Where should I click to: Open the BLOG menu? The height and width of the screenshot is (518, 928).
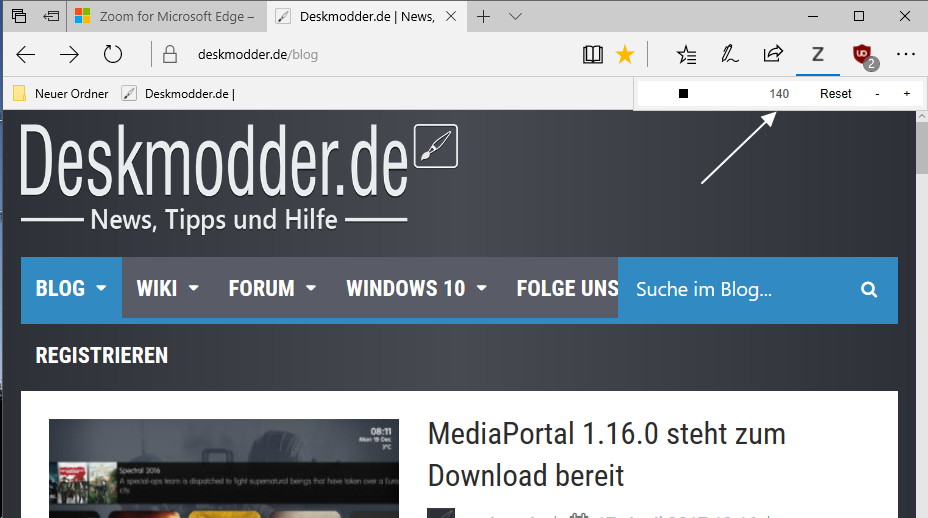click(x=71, y=288)
